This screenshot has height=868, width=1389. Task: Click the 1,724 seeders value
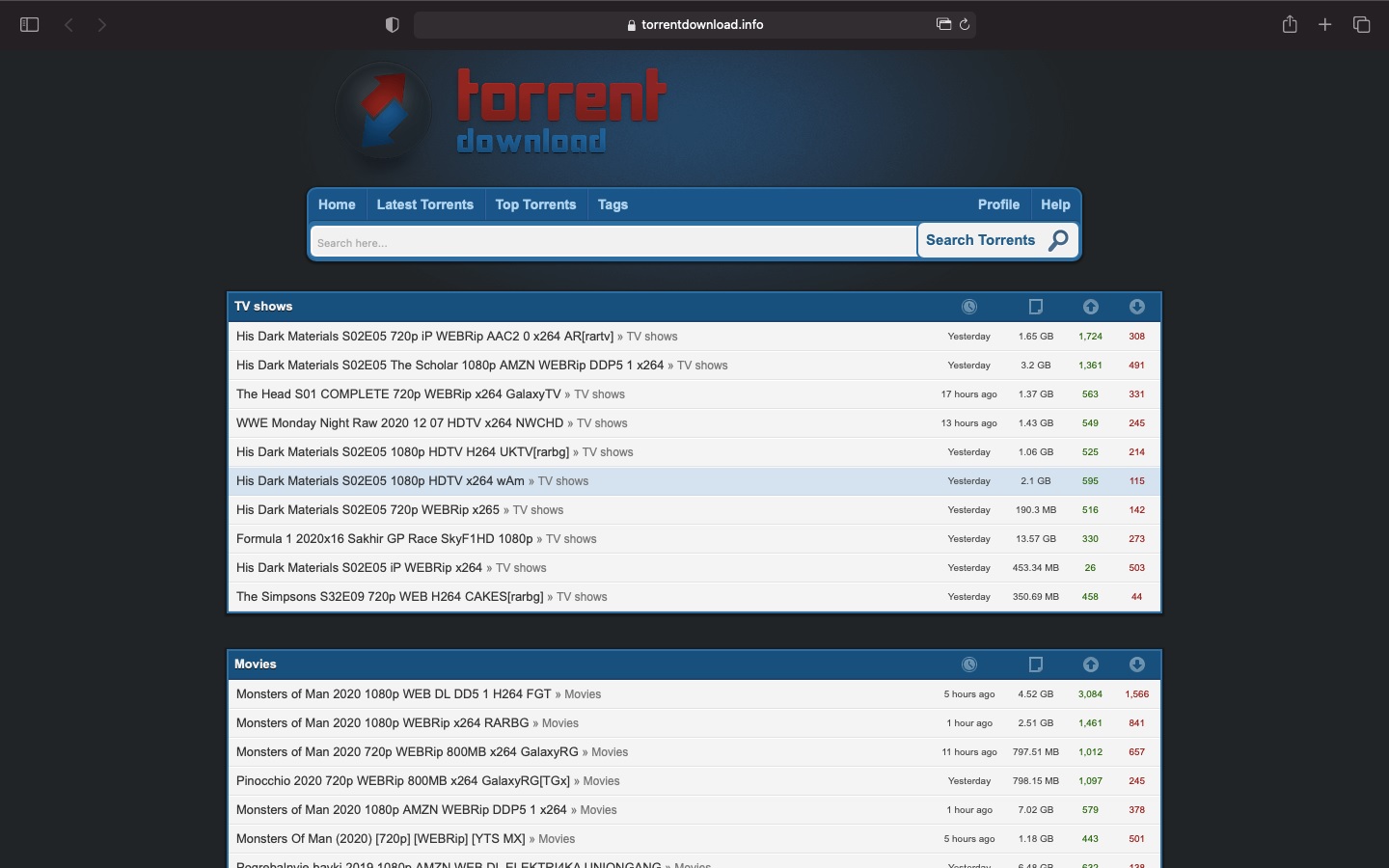(1090, 337)
